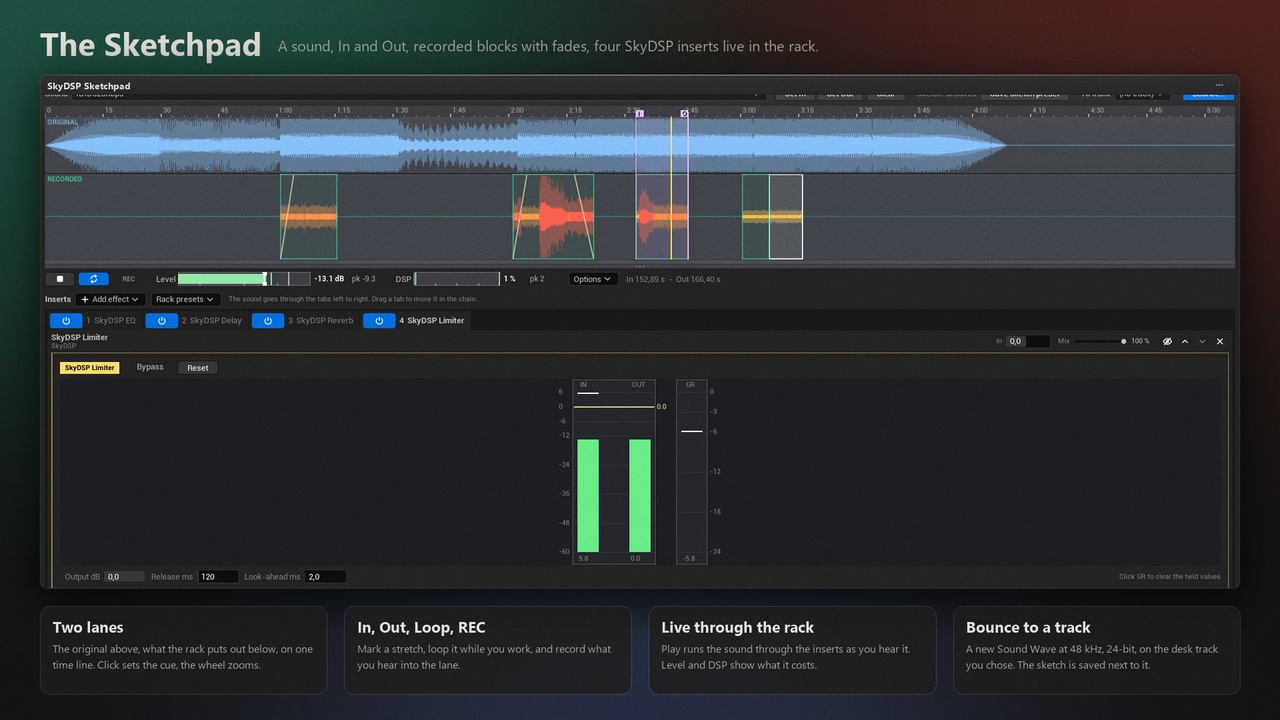This screenshot has width=1280, height=720.
Task: Move the insert down with down chevron
Action: (x=1202, y=341)
